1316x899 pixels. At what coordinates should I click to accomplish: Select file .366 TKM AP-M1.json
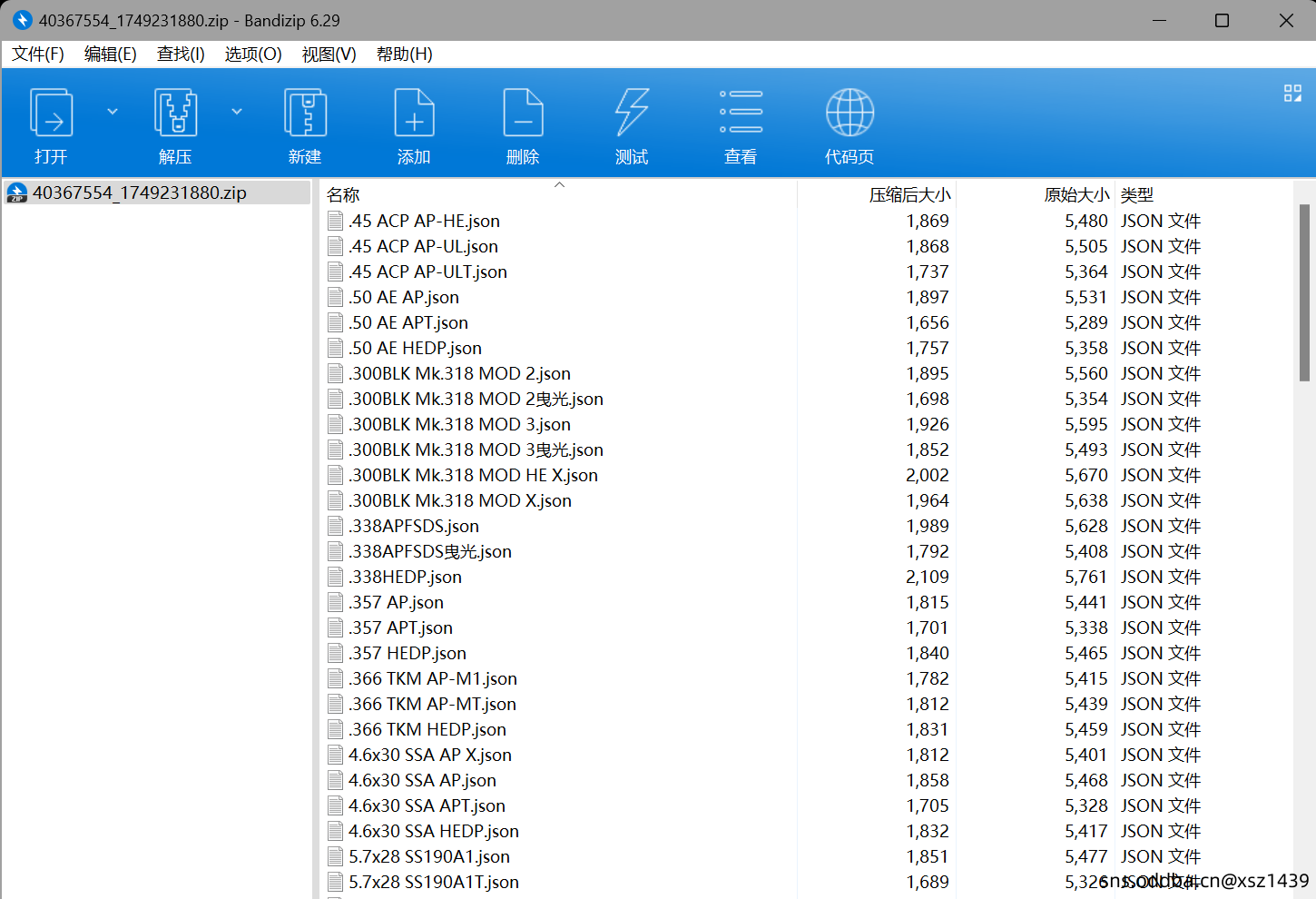(x=433, y=678)
